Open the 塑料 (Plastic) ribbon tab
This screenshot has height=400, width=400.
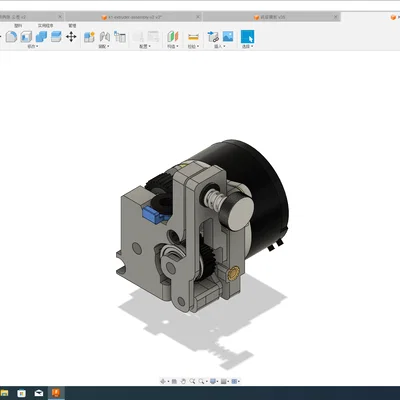(x=18, y=26)
